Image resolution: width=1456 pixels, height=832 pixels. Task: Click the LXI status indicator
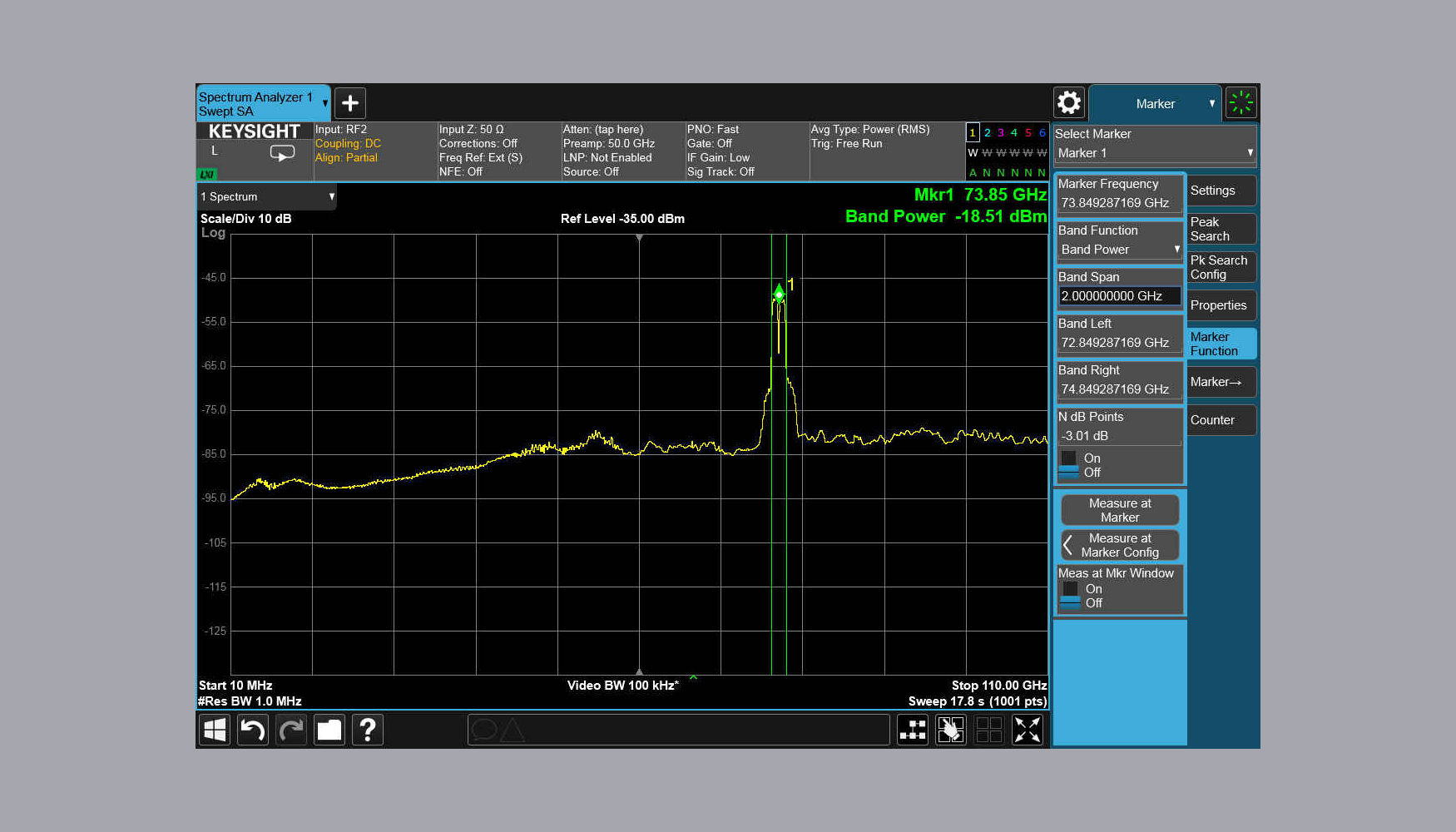[206, 175]
